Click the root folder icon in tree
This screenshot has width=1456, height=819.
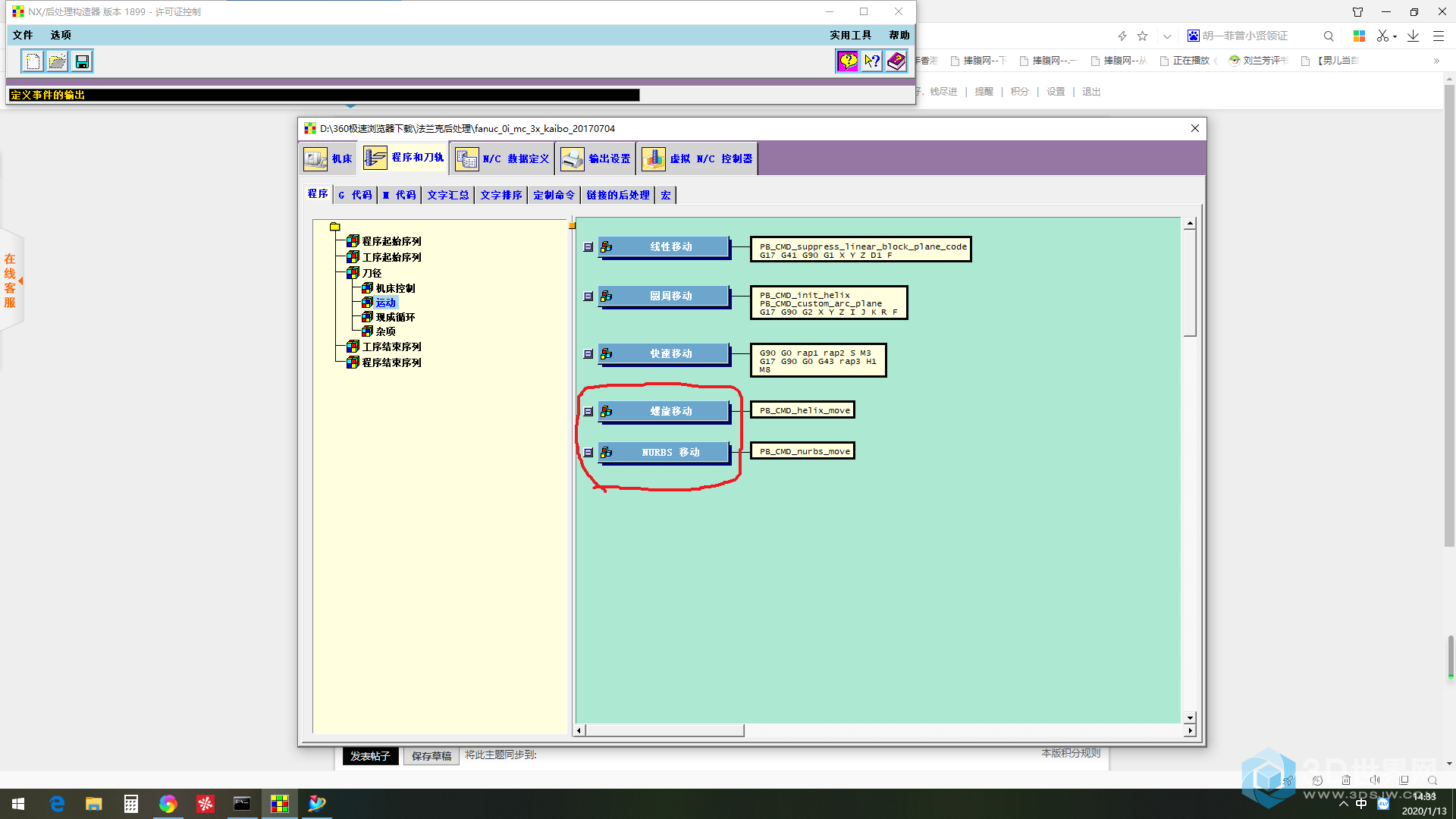[x=334, y=227]
